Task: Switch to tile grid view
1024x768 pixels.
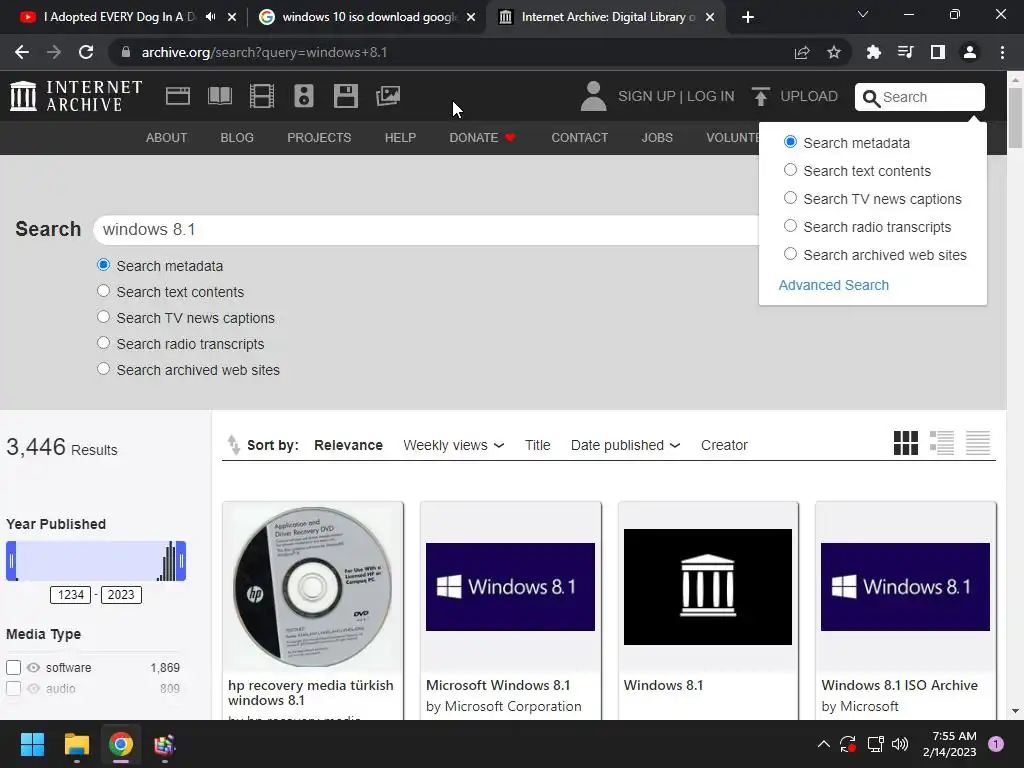Action: [906, 443]
